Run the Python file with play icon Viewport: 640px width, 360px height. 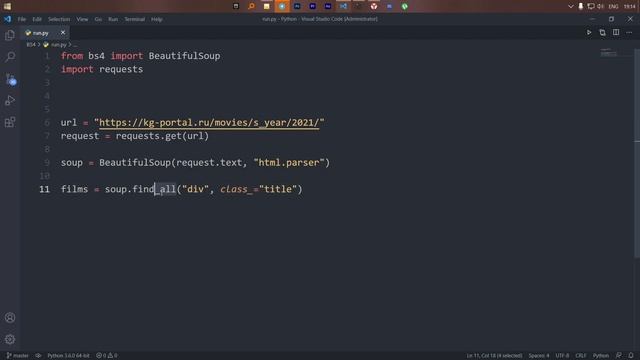(x=589, y=32)
